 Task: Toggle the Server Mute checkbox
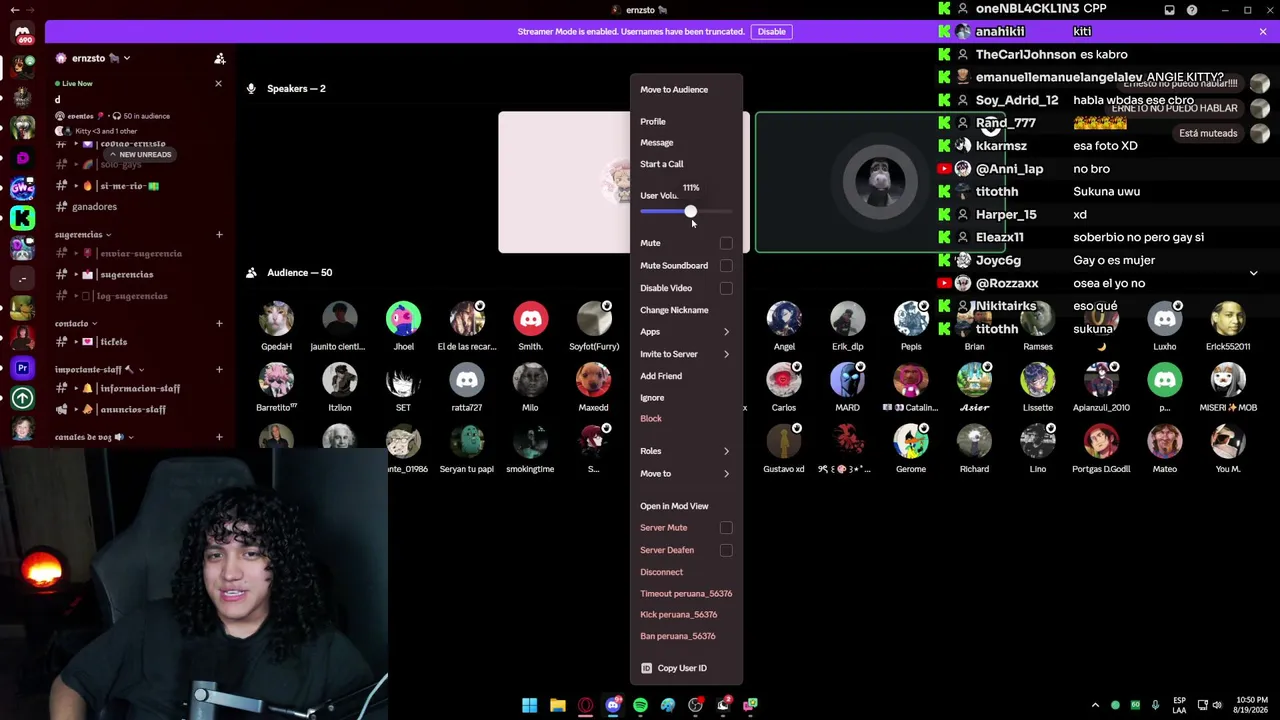tap(726, 528)
